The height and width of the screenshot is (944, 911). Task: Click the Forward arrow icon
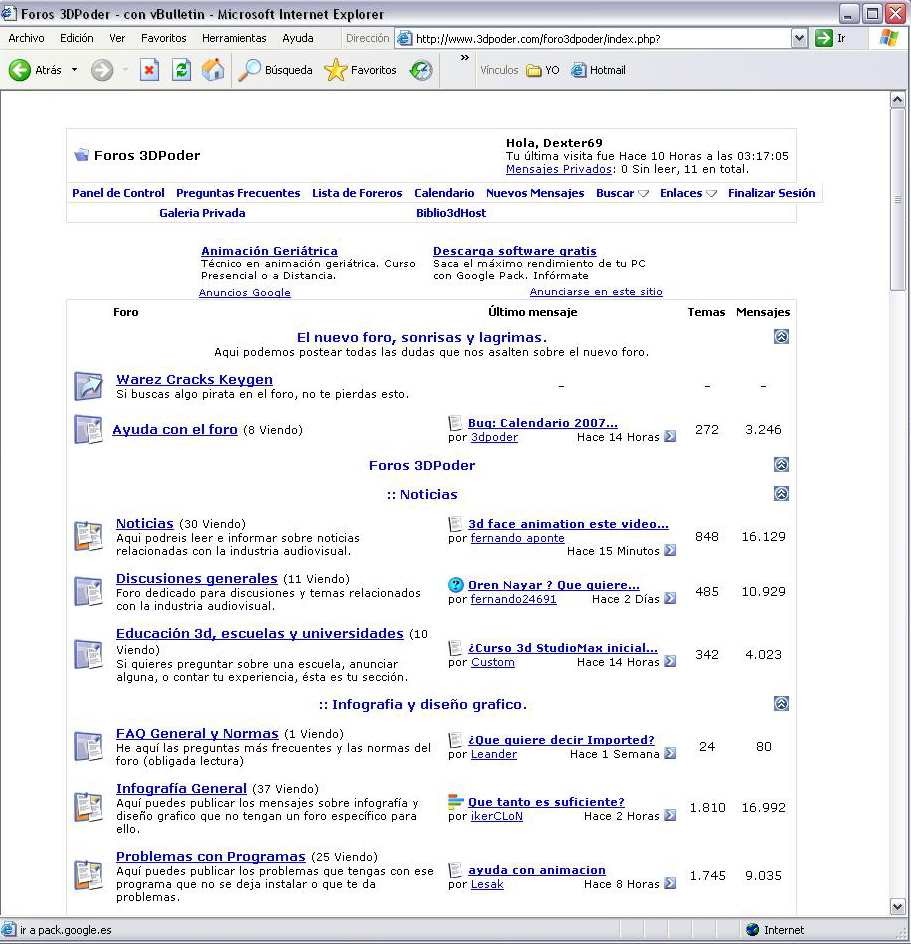pos(102,70)
